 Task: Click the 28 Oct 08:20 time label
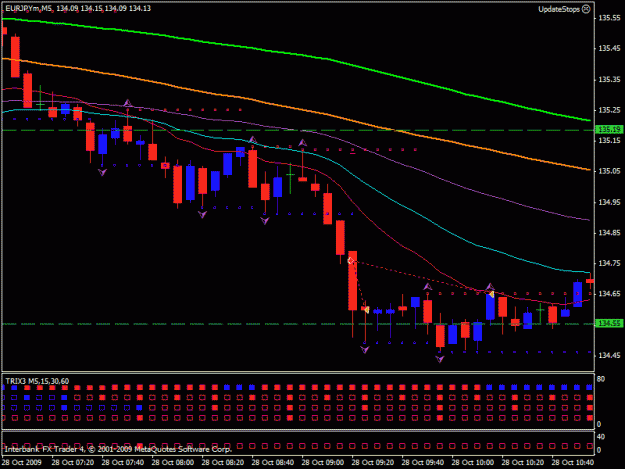click(x=223, y=462)
